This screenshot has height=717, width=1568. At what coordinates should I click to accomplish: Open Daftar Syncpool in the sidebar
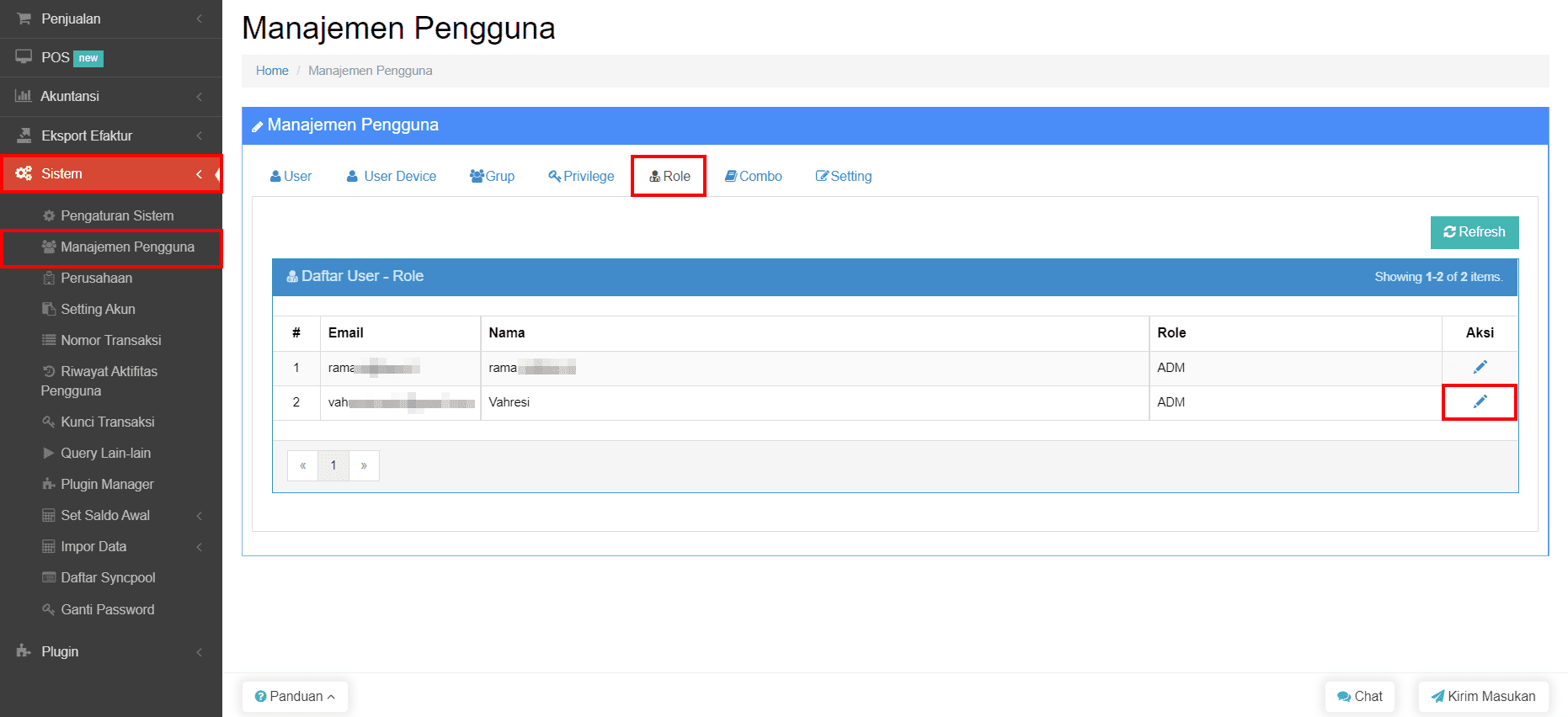(108, 577)
